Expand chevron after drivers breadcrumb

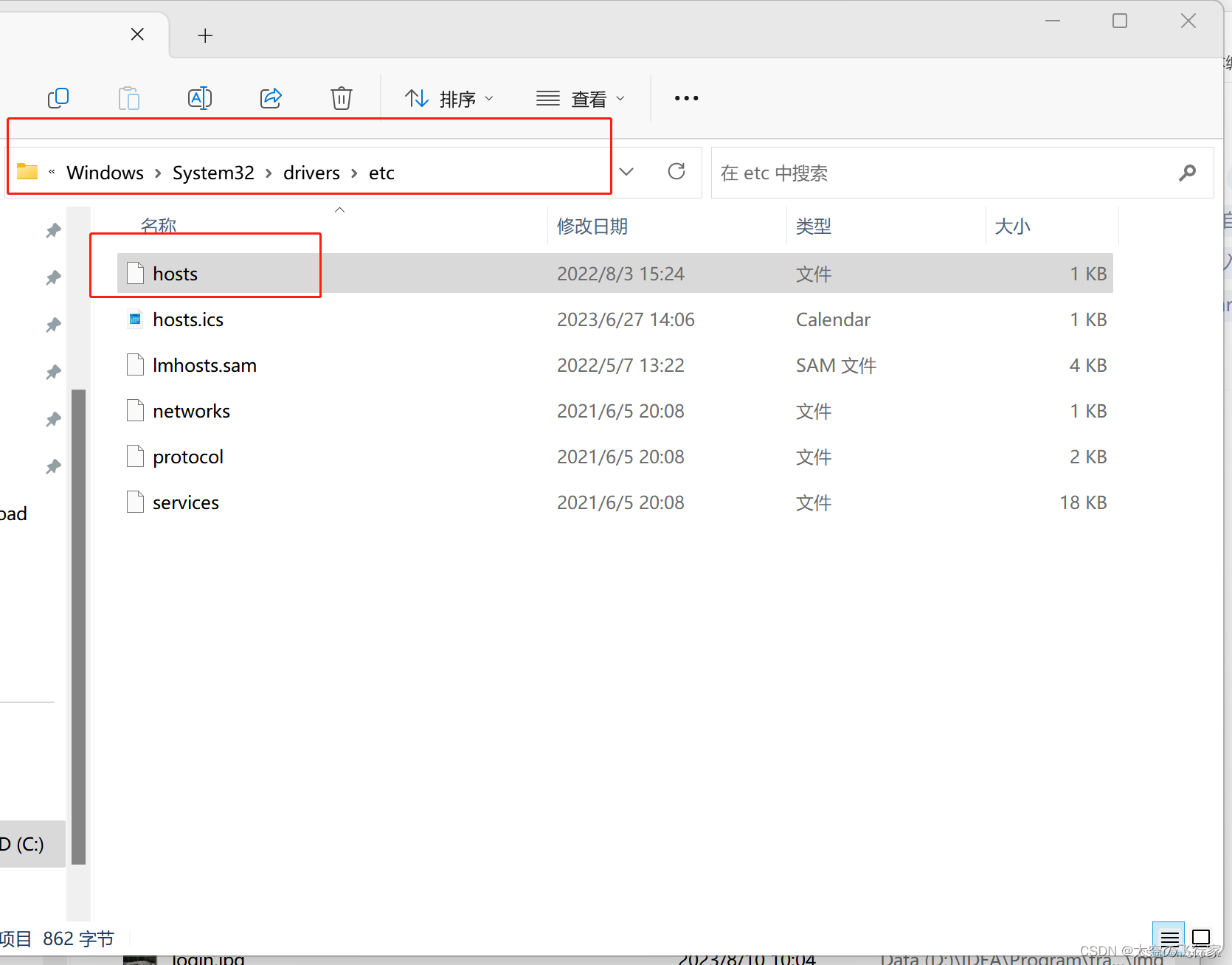tap(354, 173)
